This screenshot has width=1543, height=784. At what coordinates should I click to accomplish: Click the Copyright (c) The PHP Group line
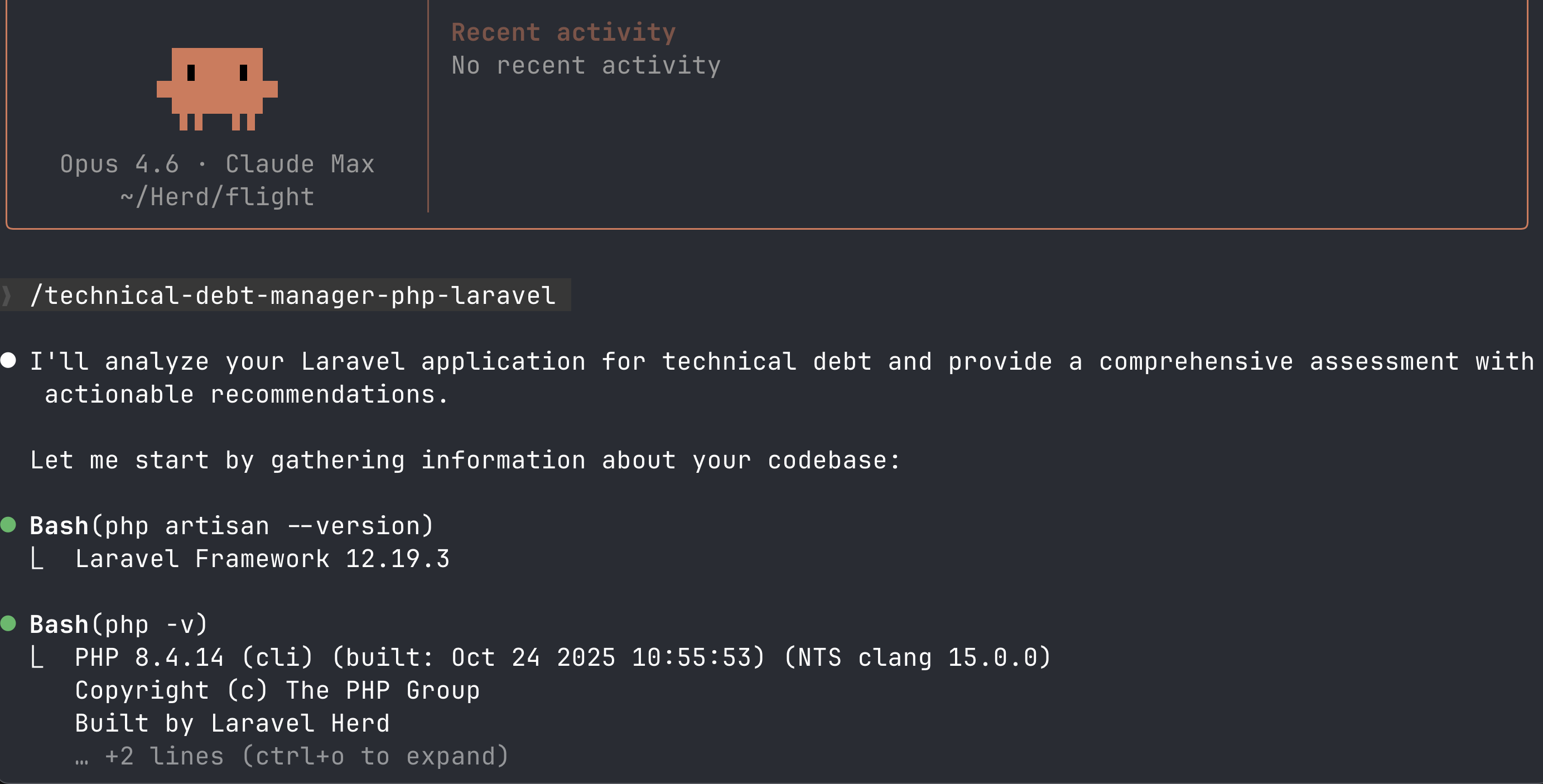pos(277,690)
